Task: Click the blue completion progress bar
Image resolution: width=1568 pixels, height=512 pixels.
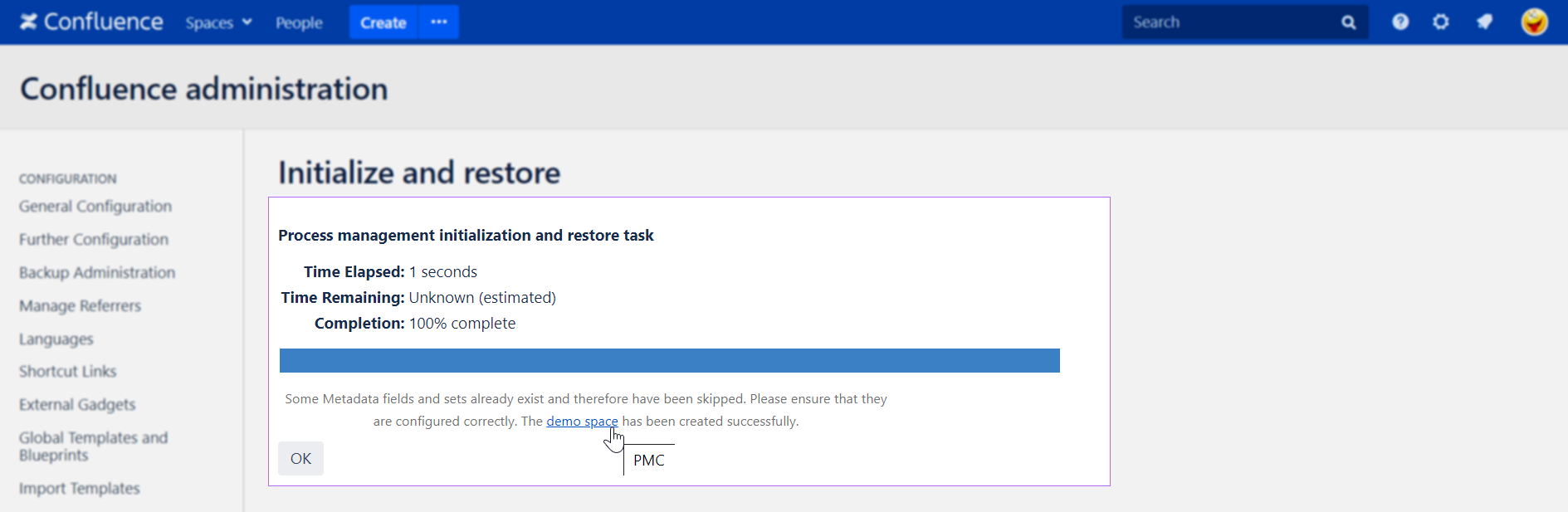Action: tap(669, 360)
